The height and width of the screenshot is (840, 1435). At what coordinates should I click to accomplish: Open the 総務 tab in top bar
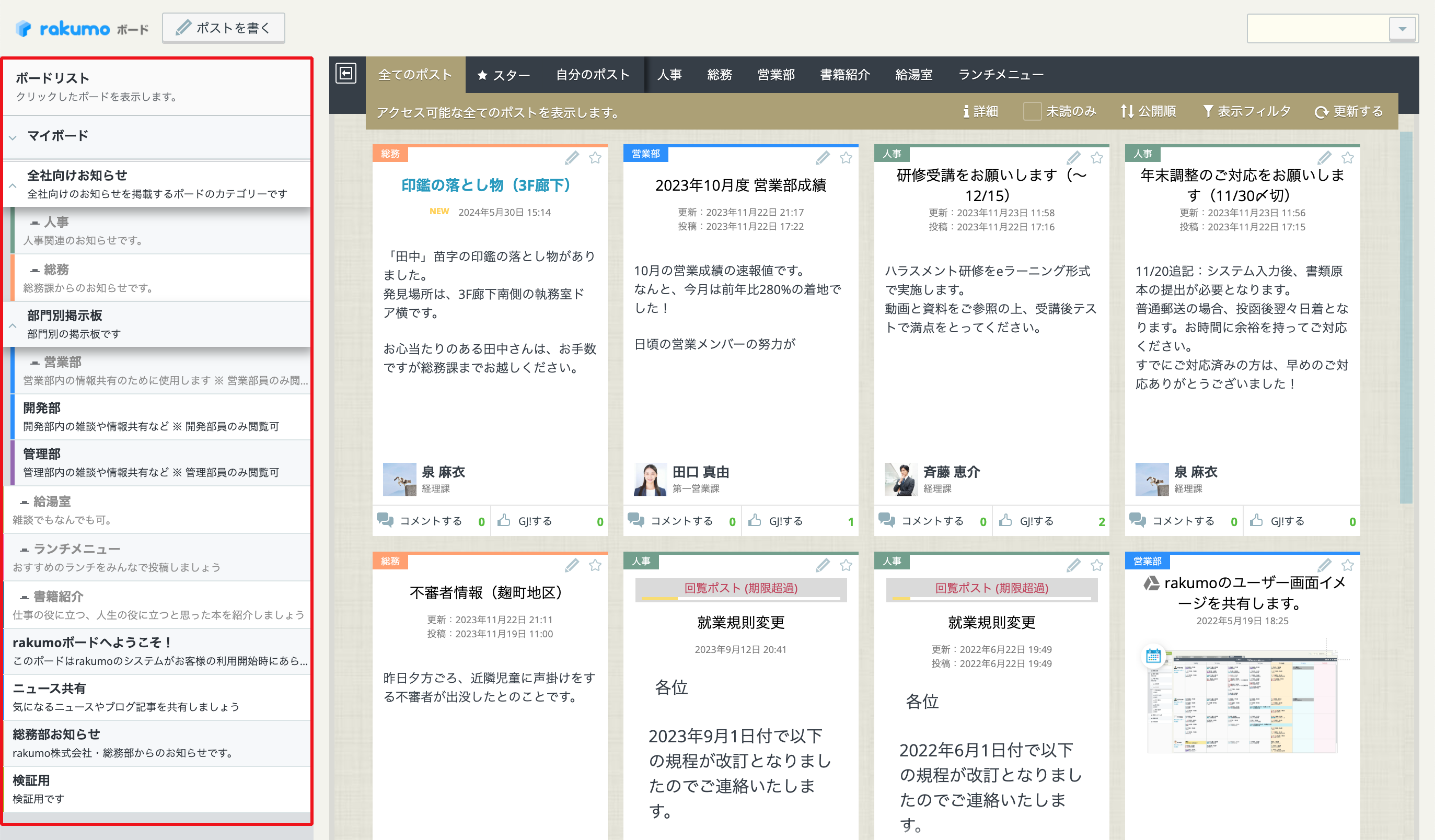tap(720, 75)
